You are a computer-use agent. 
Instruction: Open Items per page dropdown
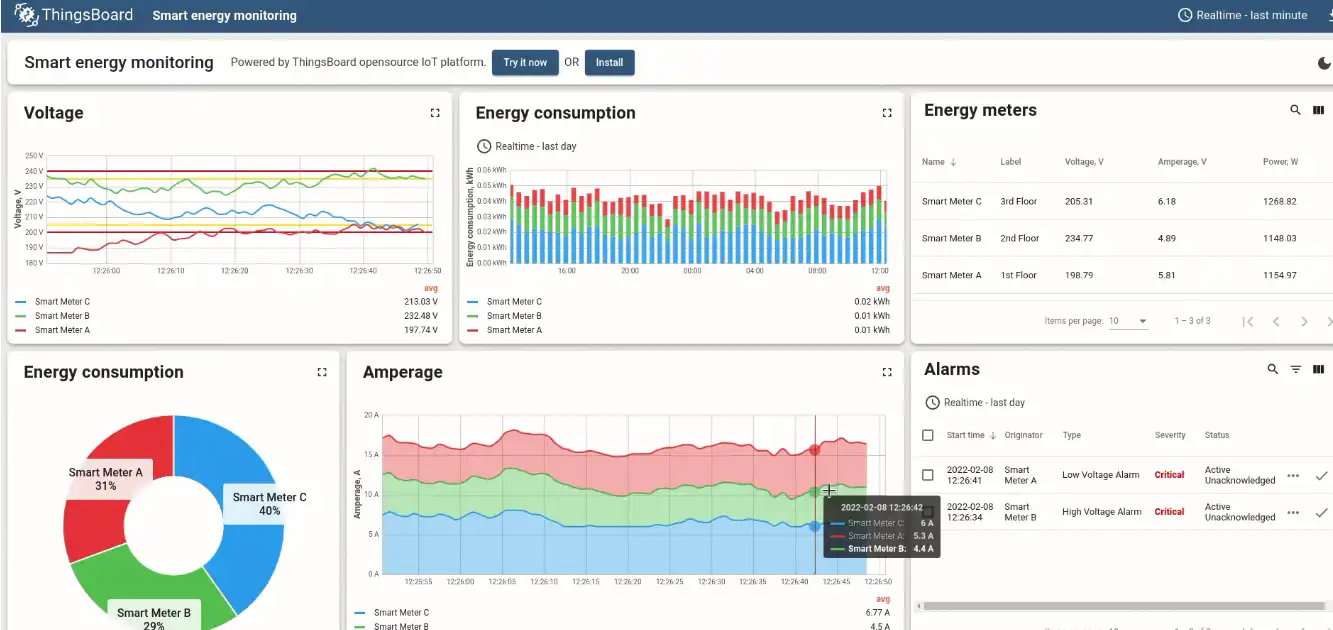[1128, 321]
